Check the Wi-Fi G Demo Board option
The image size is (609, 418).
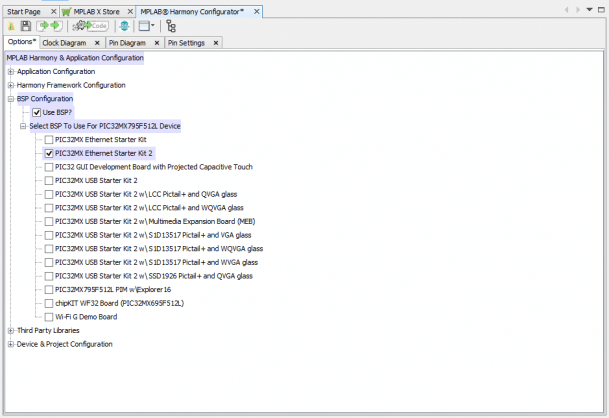tap(49, 316)
